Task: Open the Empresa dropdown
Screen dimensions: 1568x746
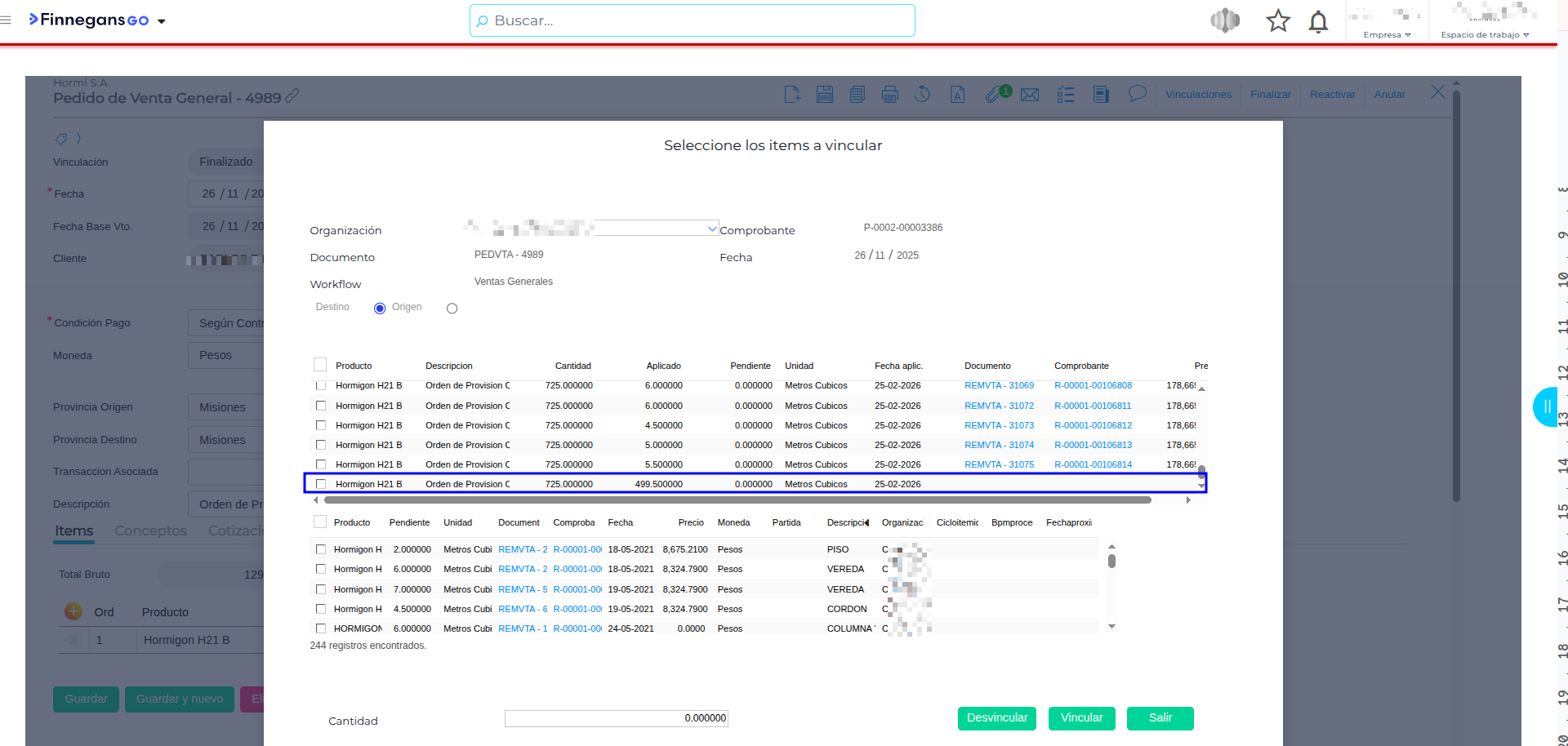Action: (1387, 34)
